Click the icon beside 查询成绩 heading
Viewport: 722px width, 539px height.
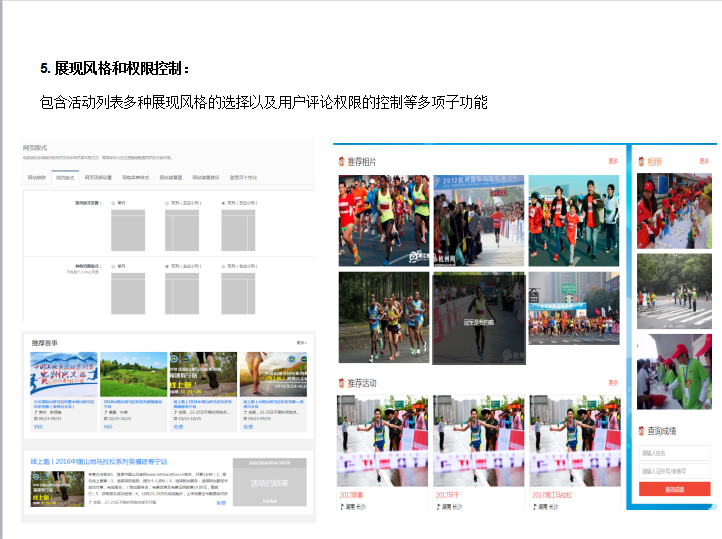point(641,431)
